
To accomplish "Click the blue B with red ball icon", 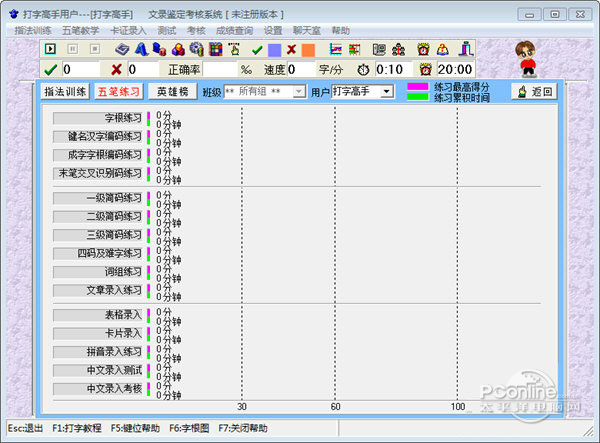I will tap(160, 49).
